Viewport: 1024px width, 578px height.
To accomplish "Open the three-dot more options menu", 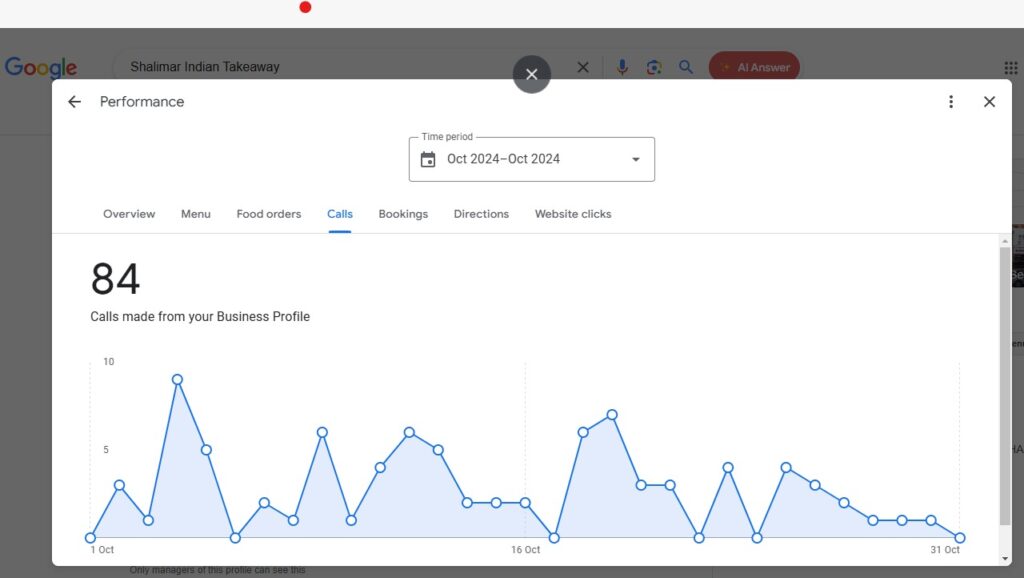I will coord(951,102).
